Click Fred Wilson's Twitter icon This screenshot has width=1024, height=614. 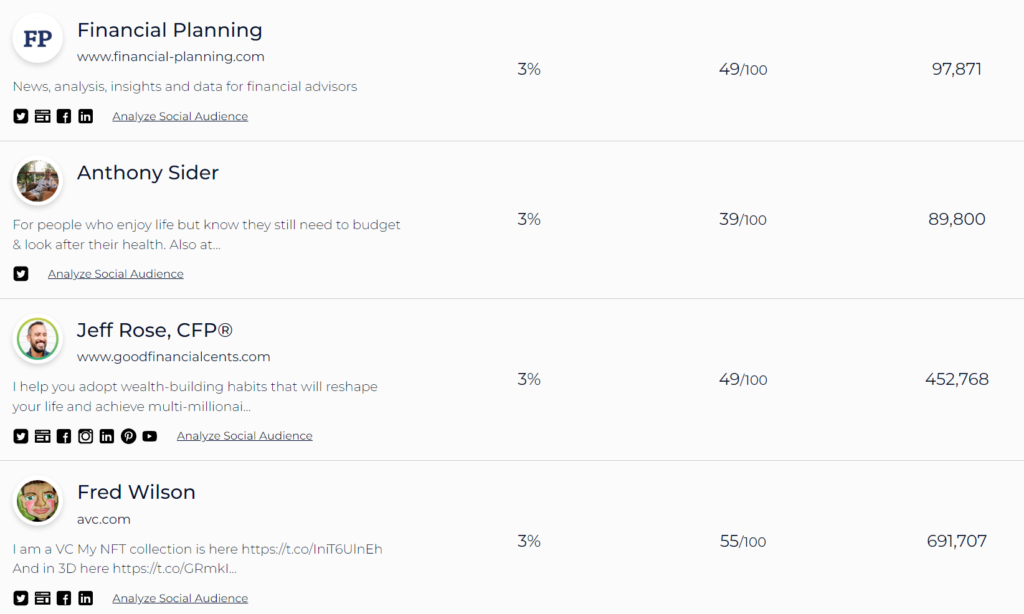21,598
